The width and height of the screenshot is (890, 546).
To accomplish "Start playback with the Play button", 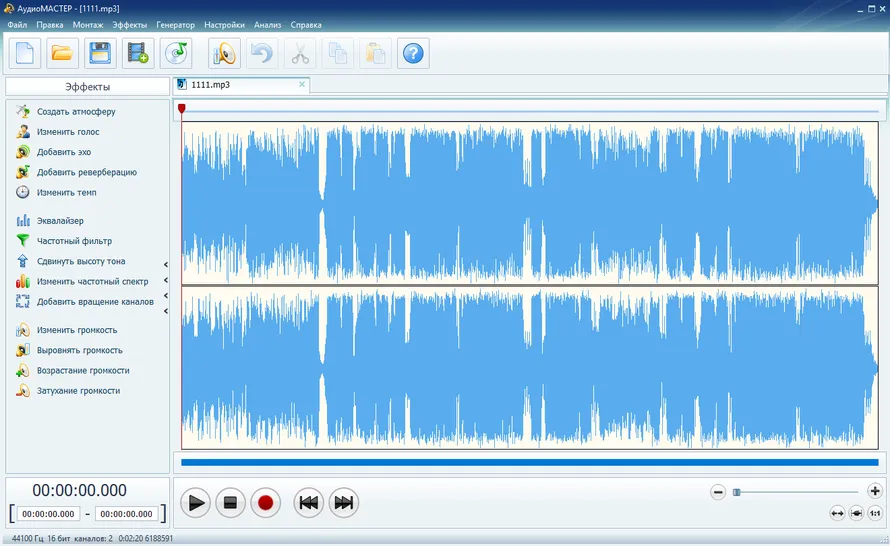I will click(x=196, y=503).
